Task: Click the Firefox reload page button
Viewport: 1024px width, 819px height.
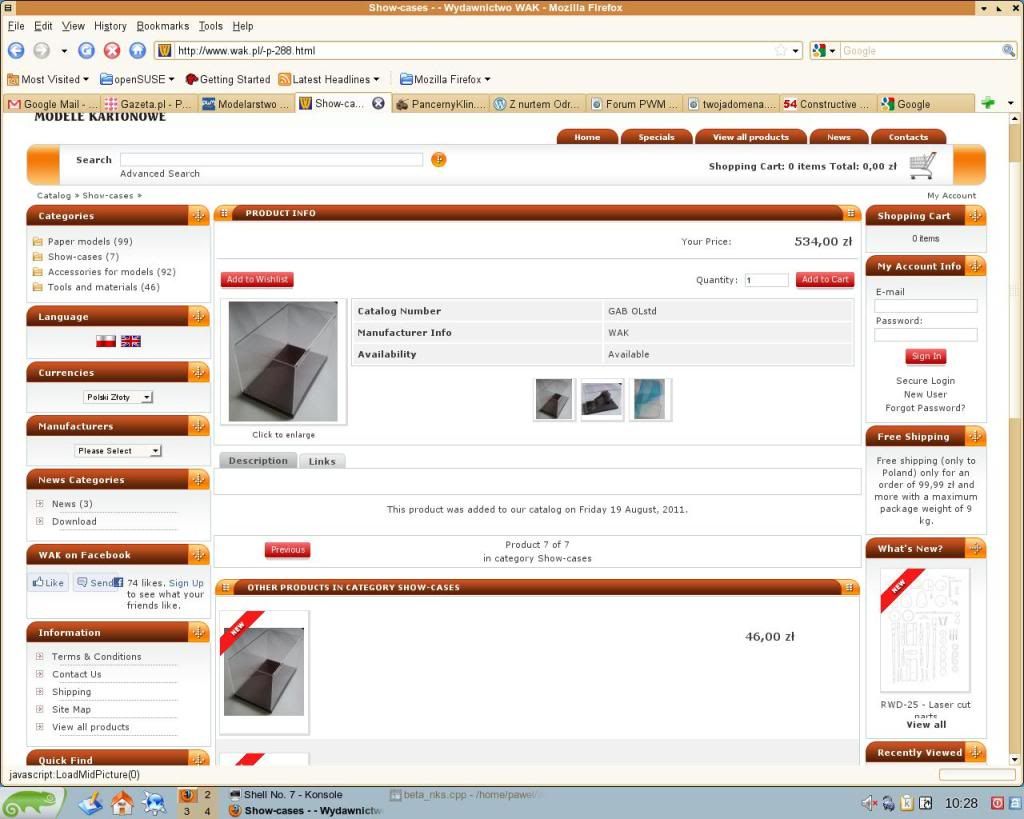Action: coord(87,50)
